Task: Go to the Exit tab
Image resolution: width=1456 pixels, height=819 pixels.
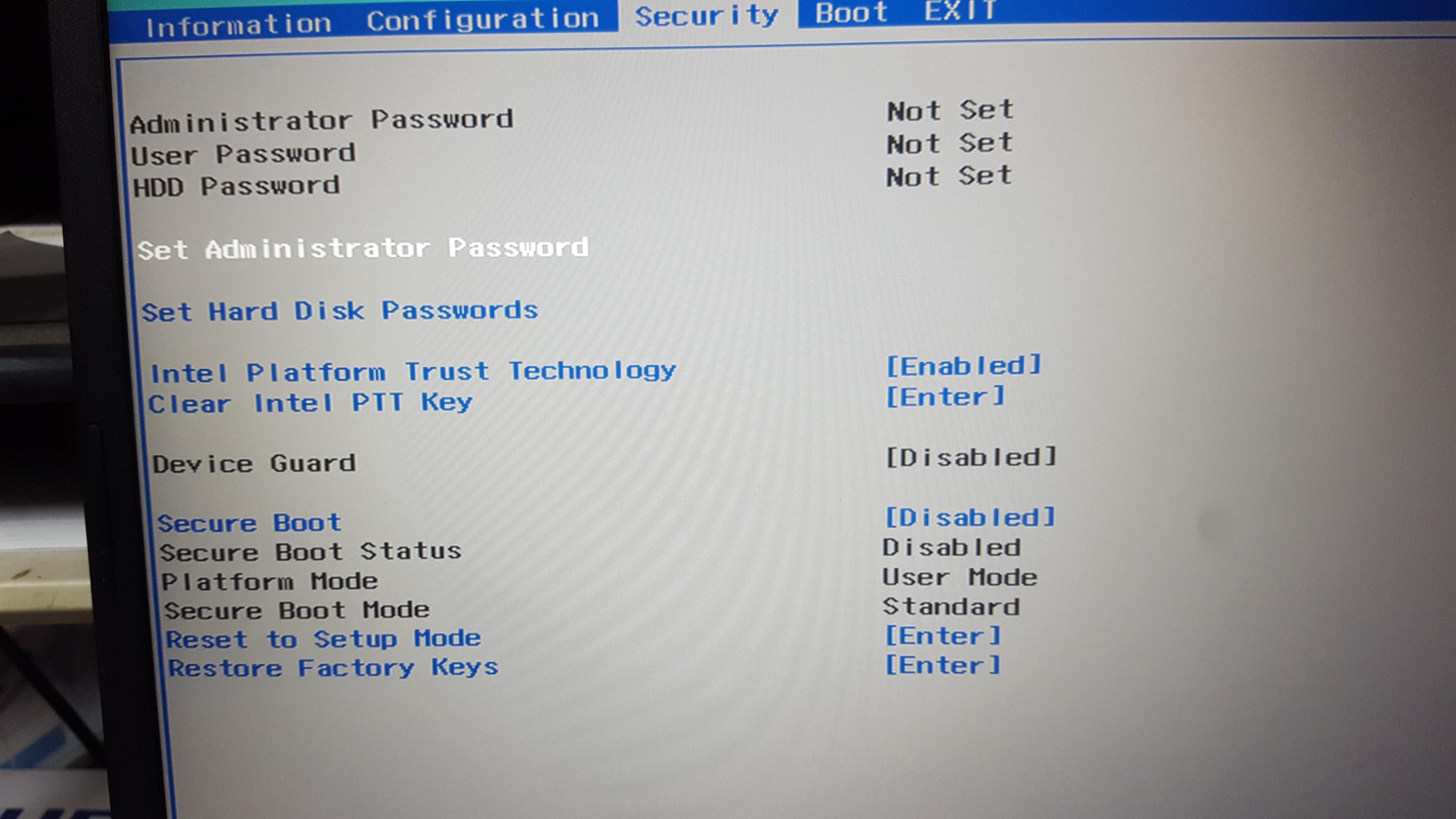Action: click(x=959, y=11)
